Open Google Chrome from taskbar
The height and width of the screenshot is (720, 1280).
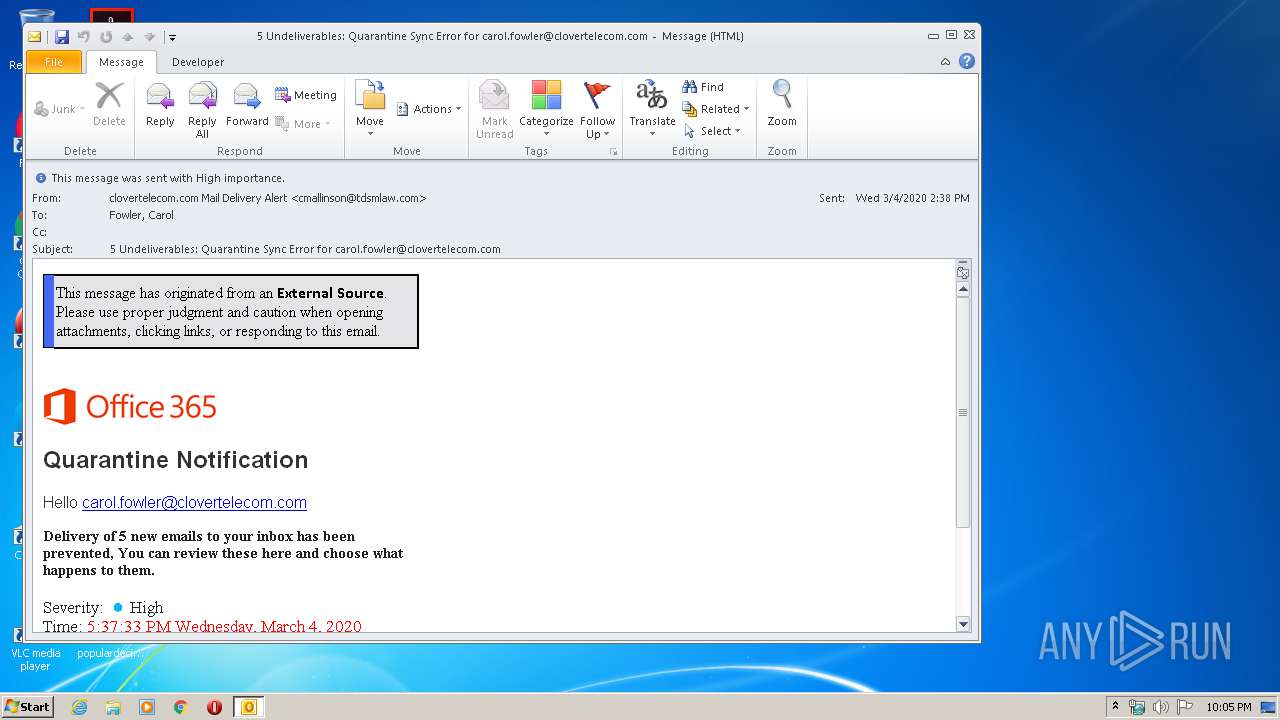181,707
